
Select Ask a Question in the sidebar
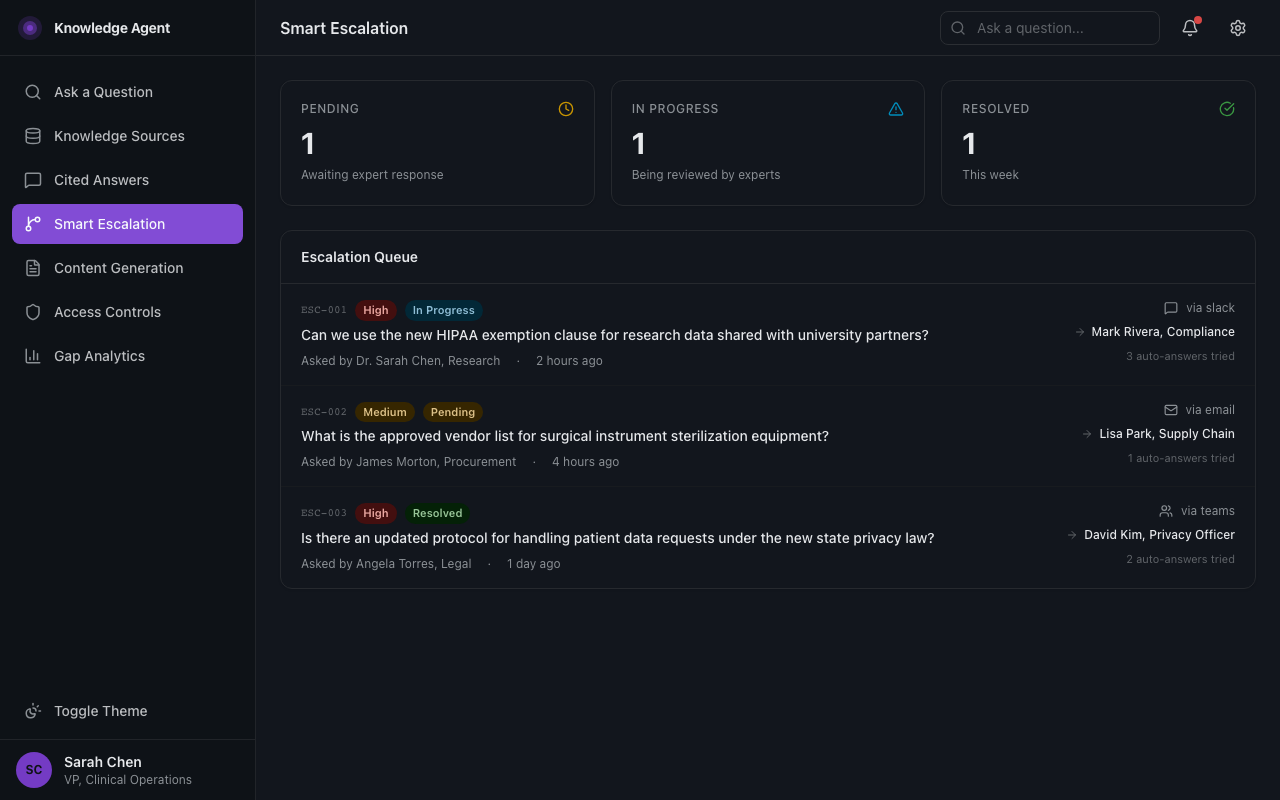tap(103, 92)
